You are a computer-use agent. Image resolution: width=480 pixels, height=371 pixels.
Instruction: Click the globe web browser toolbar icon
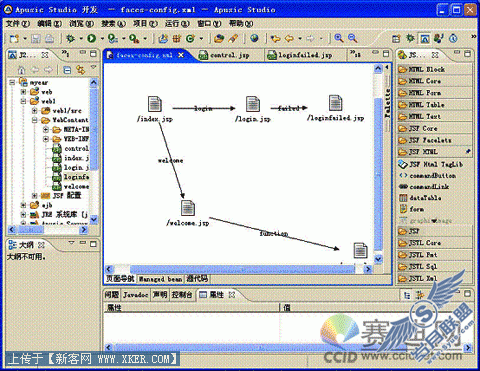click(x=254, y=38)
